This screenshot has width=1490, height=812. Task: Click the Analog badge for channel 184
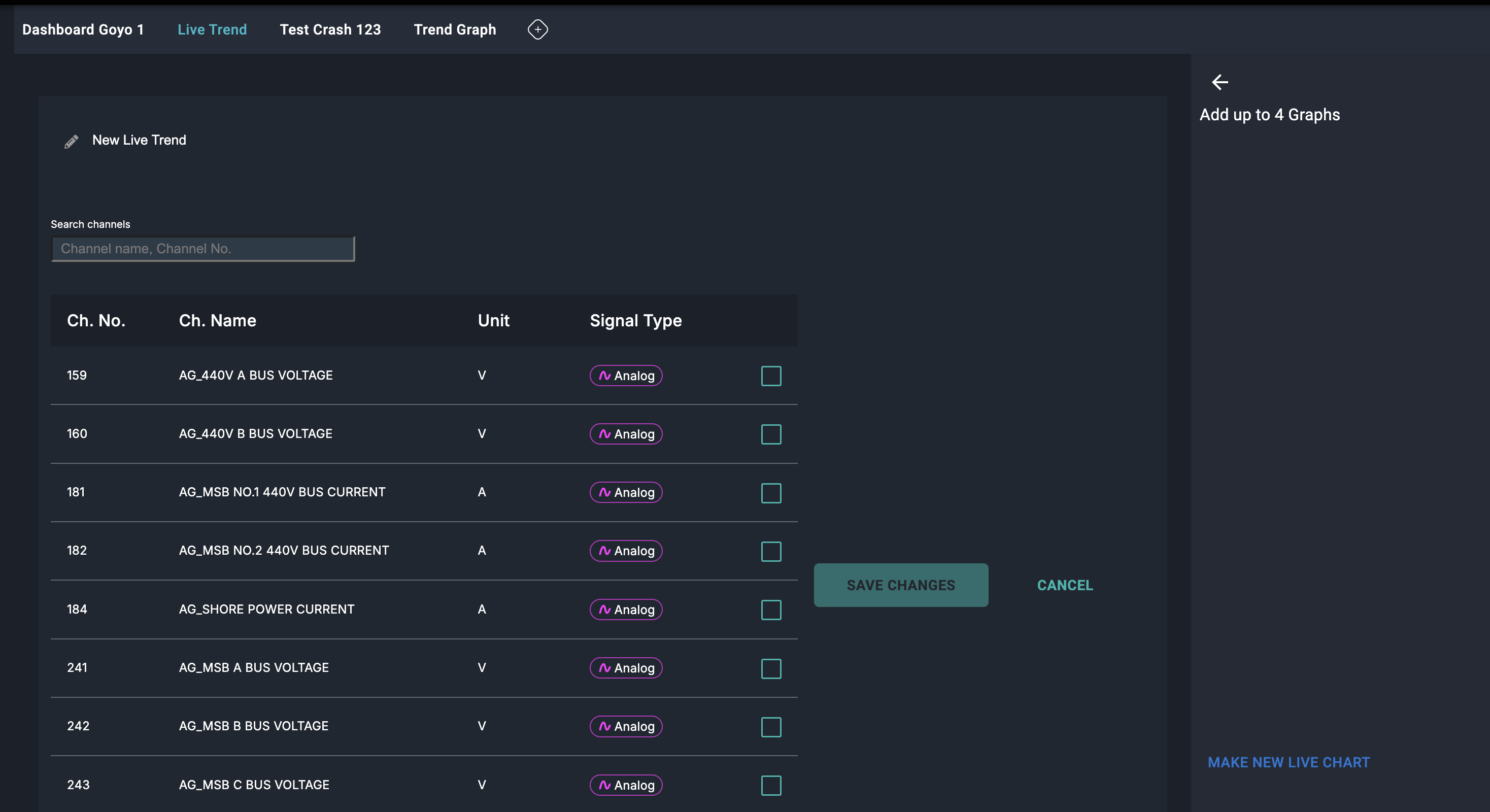point(626,610)
